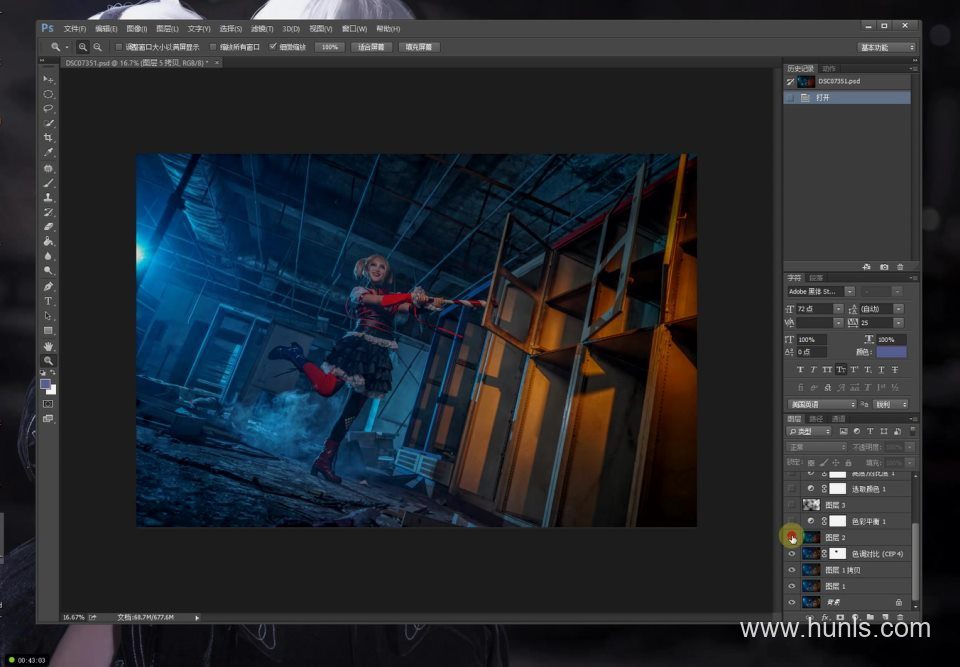
Task: Select the Eyedropper tool
Action: [x=48, y=153]
